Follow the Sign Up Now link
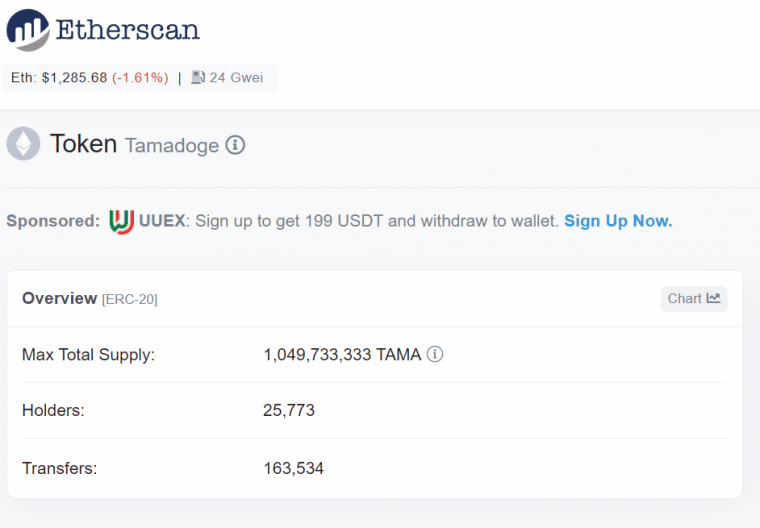 pyautogui.click(x=618, y=221)
